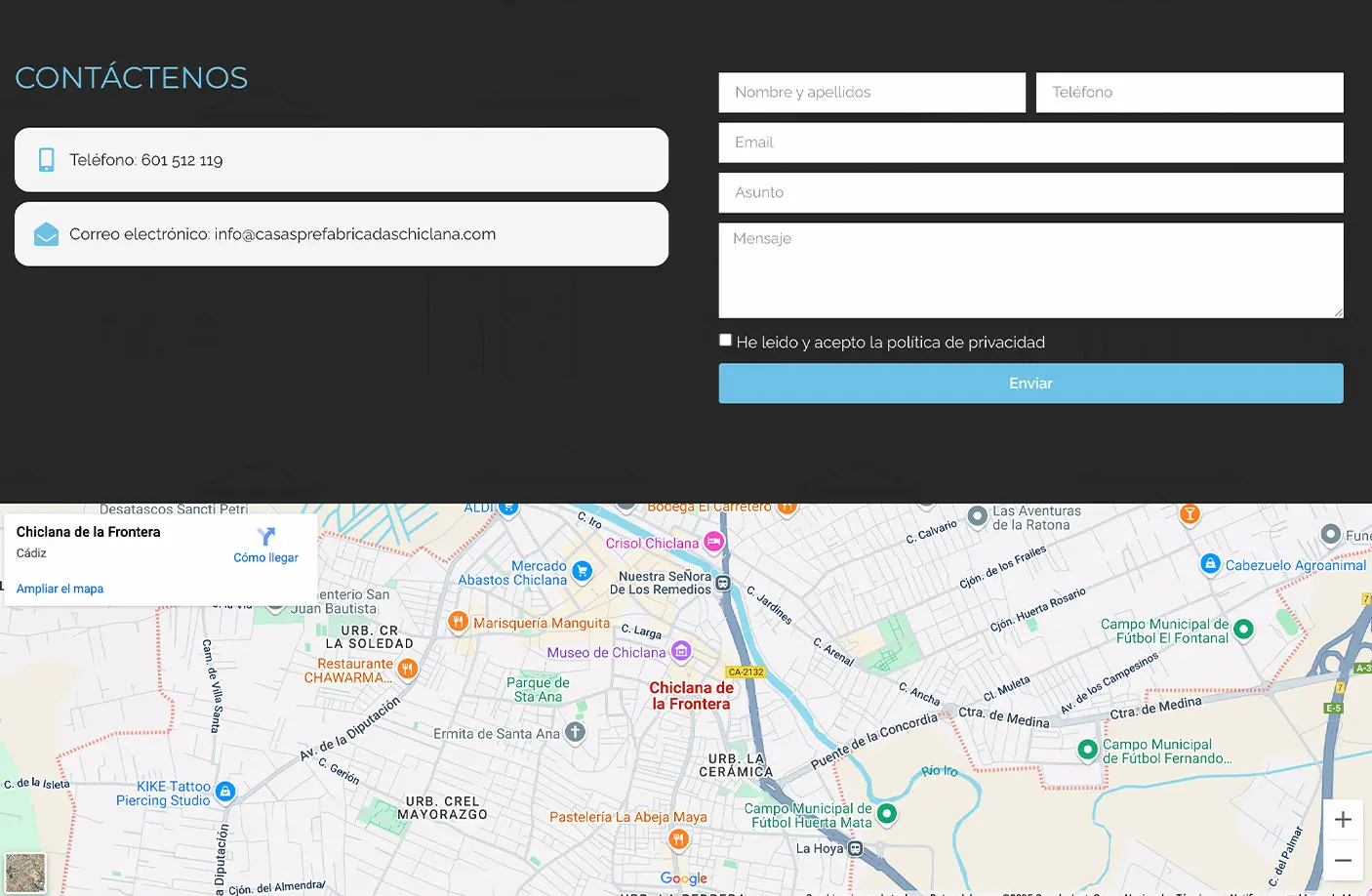1372x896 pixels.
Task: Zoom out the map with minus button
Action: tap(1343, 860)
